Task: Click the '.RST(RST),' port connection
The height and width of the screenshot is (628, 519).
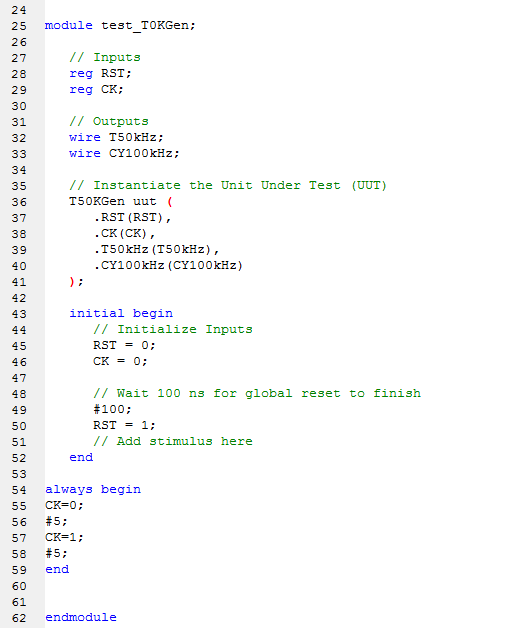Action: 132,217
